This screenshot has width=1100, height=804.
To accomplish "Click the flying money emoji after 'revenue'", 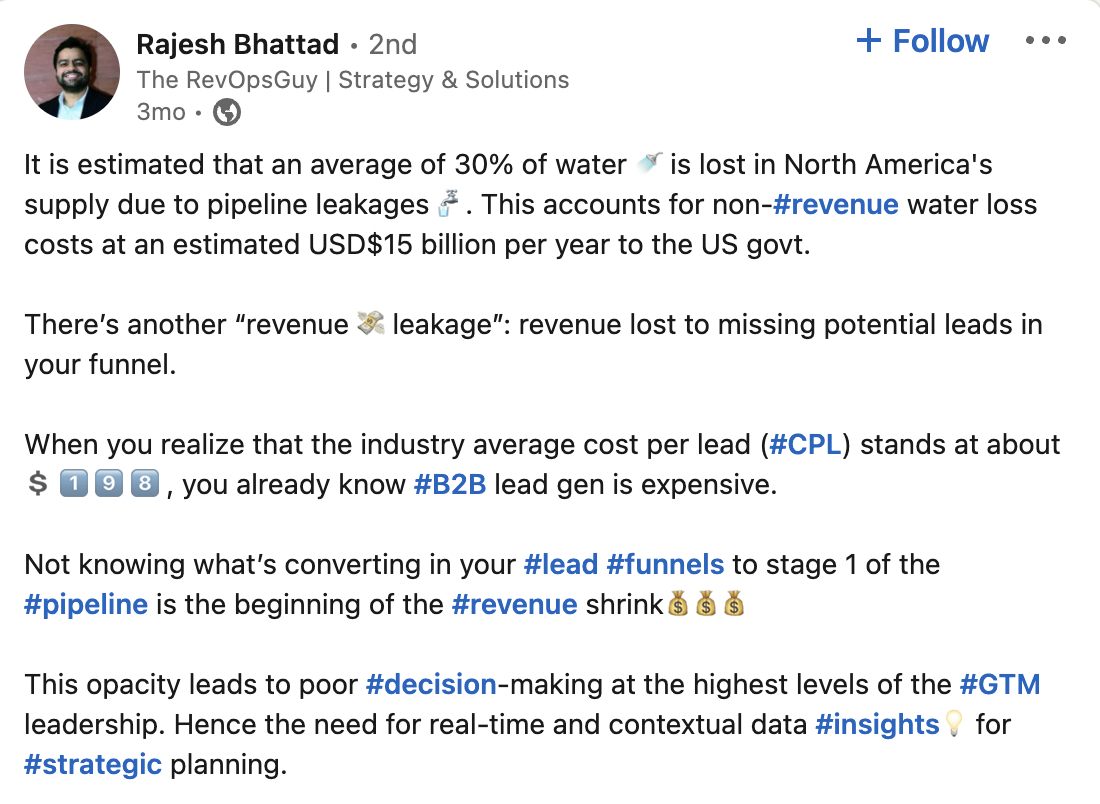I will (371, 325).
